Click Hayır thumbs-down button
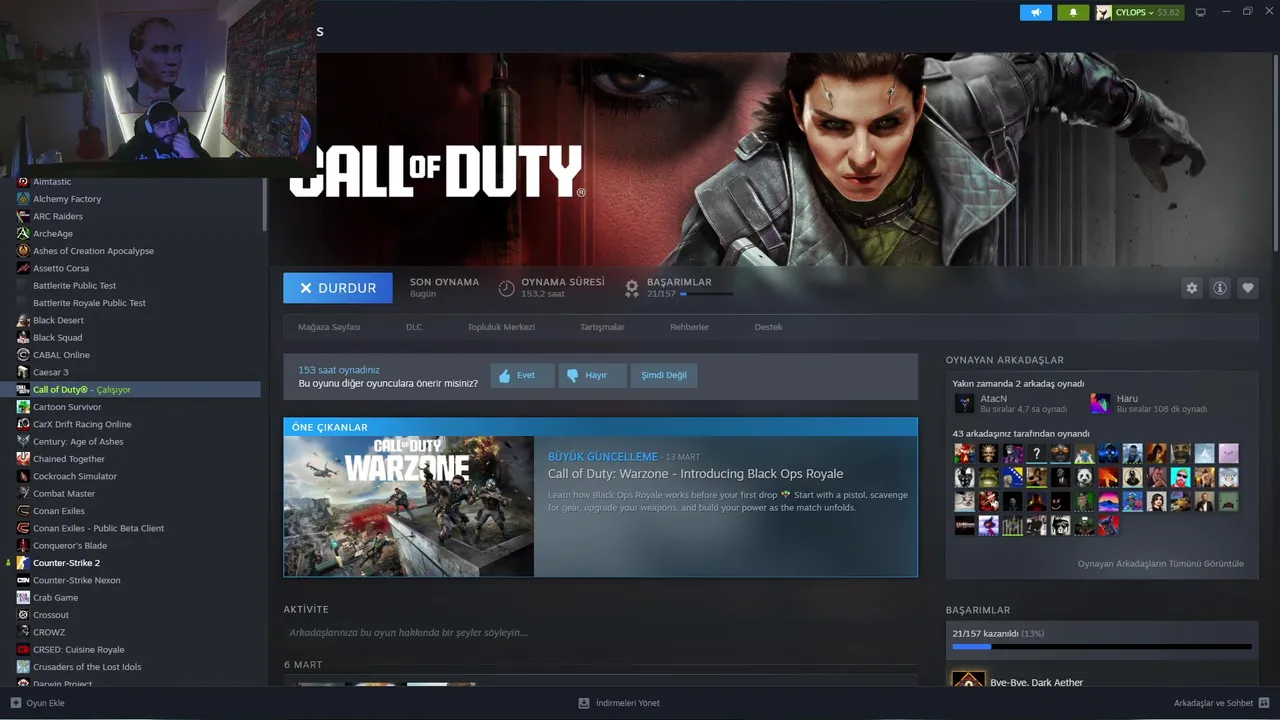 pos(592,376)
